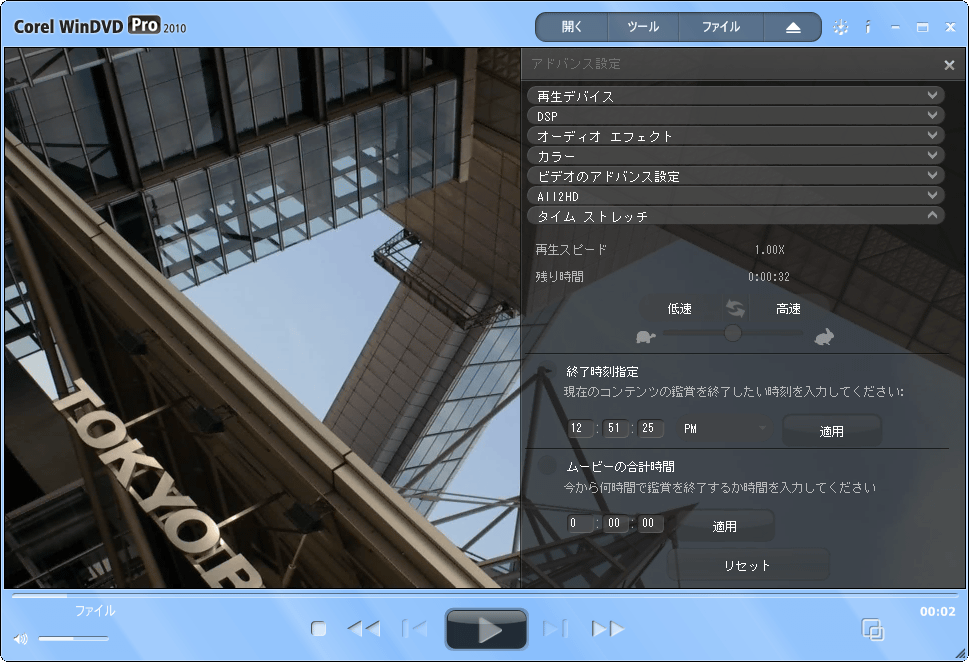Click the rewind double-arrow icon
969x662 pixels.
[x=363, y=629]
